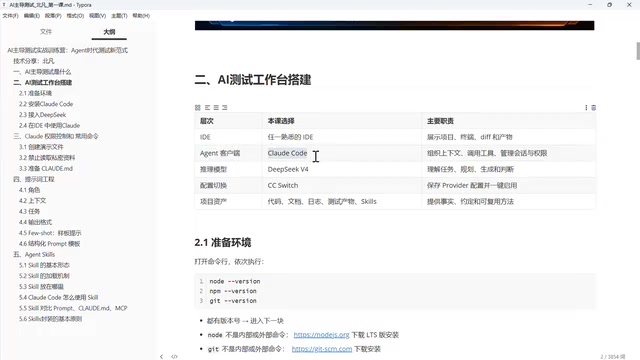This screenshot has height=360, width=640.
Task: Navigate to outline entry 4.3 任务
Action: (x=29, y=211)
